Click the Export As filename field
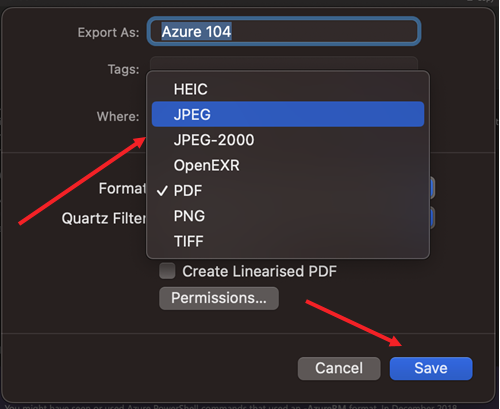The height and width of the screenshot is (409, 500). [284, 32]
